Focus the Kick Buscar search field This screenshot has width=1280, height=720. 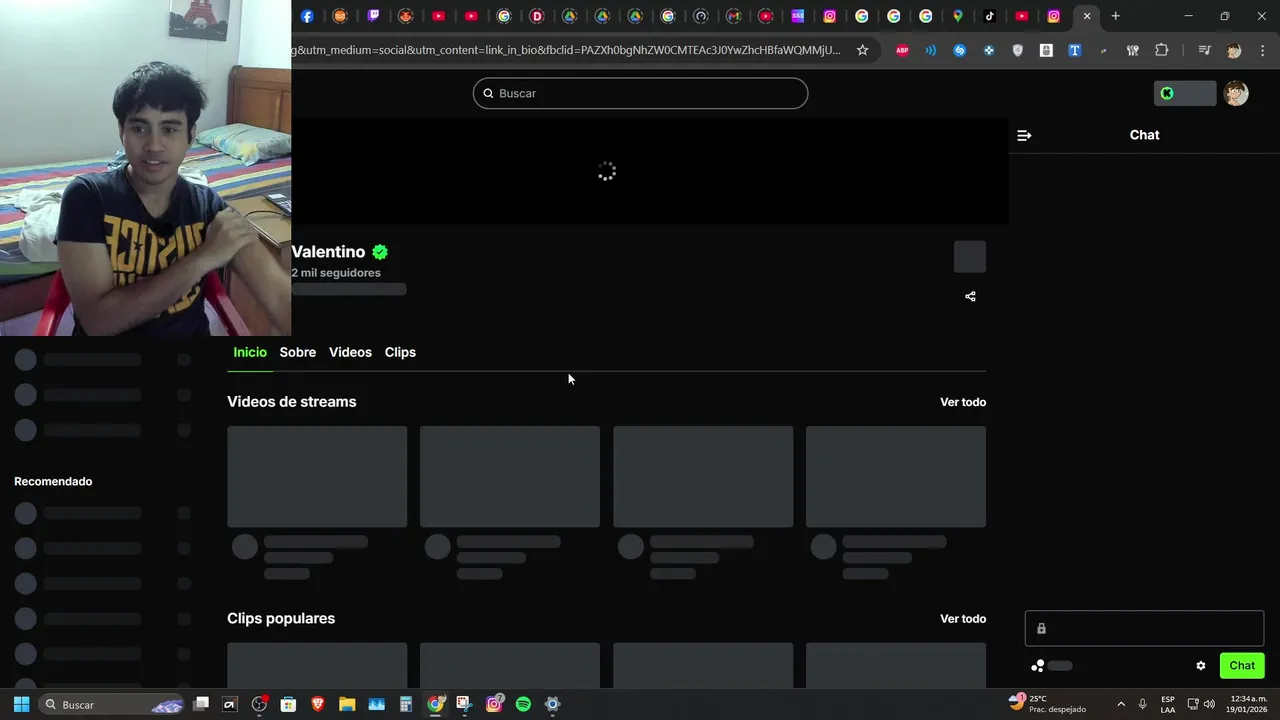[x=640, y=93]
